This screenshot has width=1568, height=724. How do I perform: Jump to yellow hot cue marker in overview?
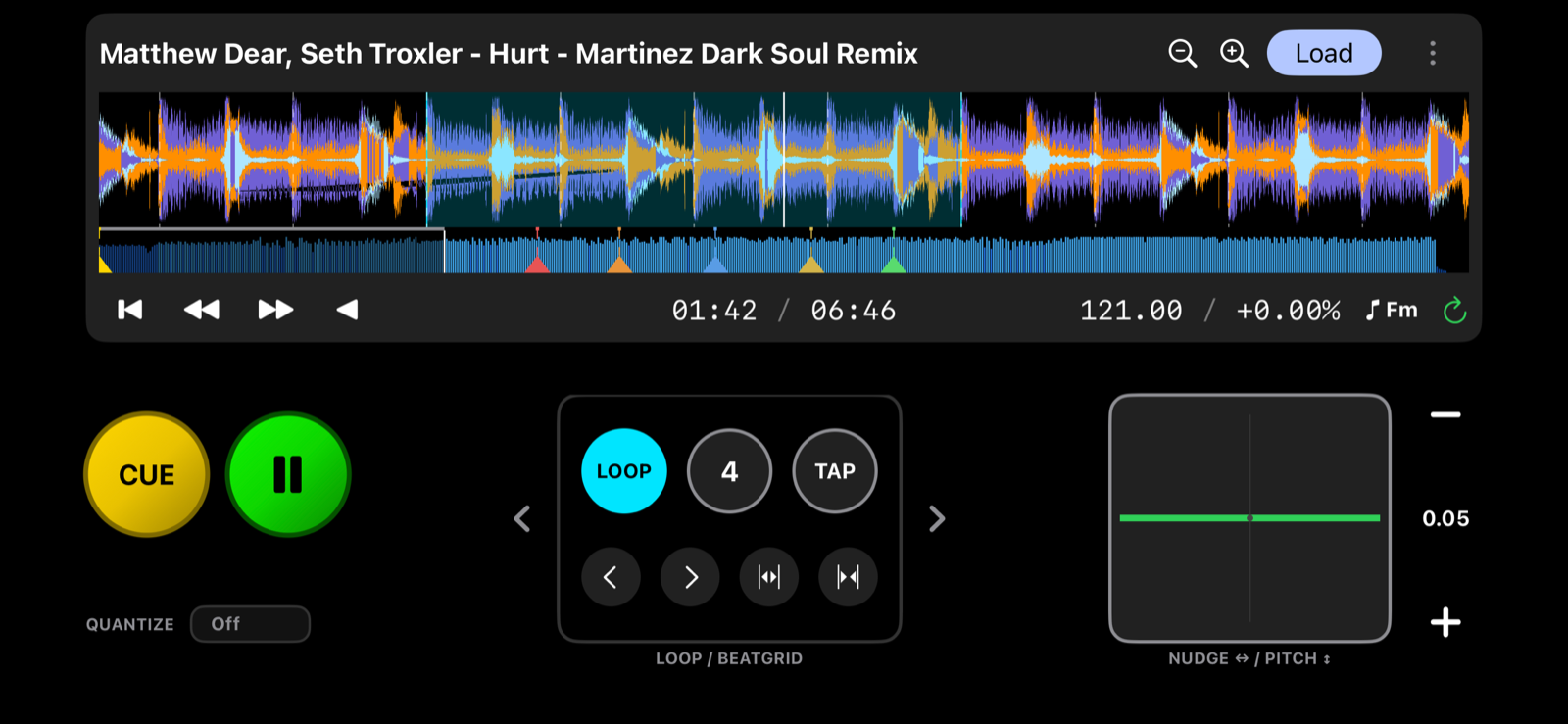point(811,265)
